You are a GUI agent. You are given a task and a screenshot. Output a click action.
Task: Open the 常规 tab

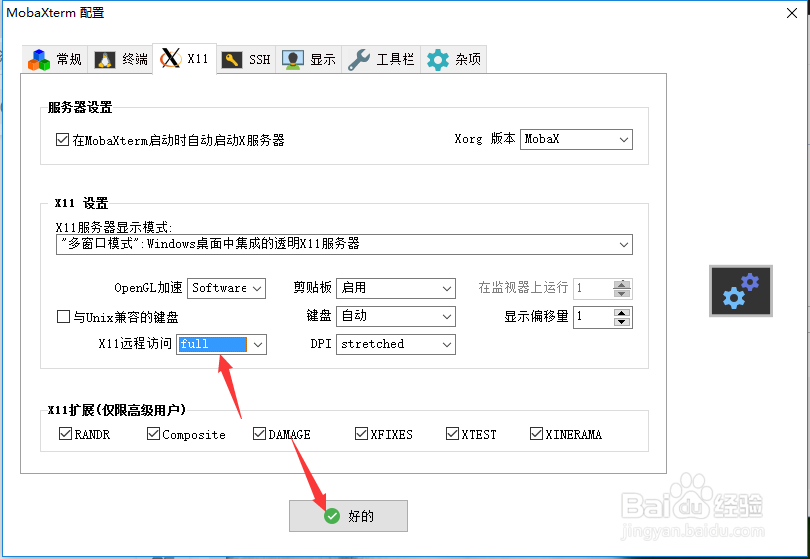(x=55, y=60)
